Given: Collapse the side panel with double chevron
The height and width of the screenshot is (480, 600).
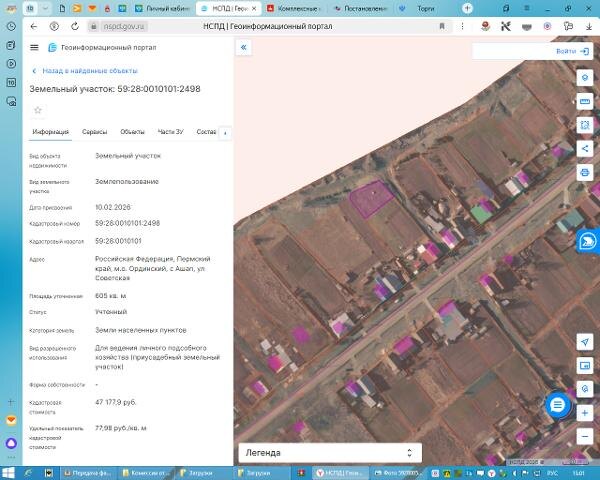Looking at the screenshot, I should click(x=243, y=47).
